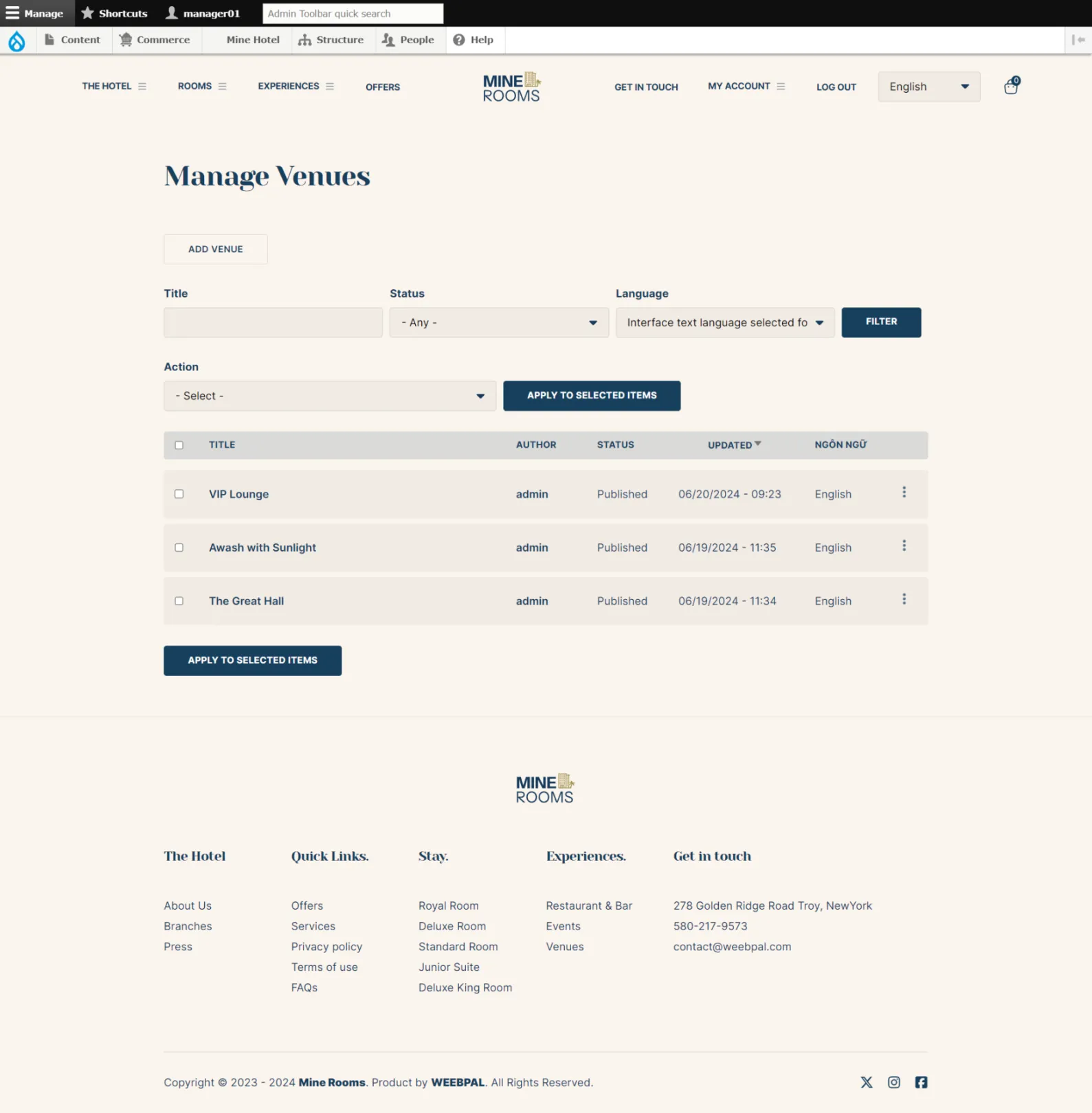Open the VIP Lounge venue link
This screenshot has width=1092, height=1113.
click(239, 494)
